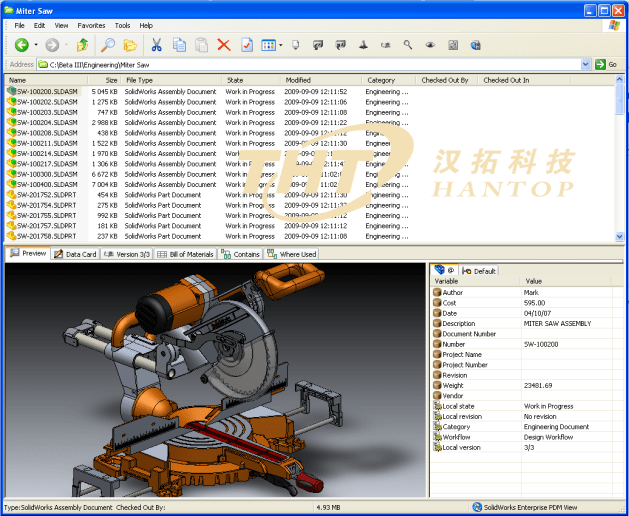Go up one folder level
This screenshot has width=629, height=516.
point(82,45)
